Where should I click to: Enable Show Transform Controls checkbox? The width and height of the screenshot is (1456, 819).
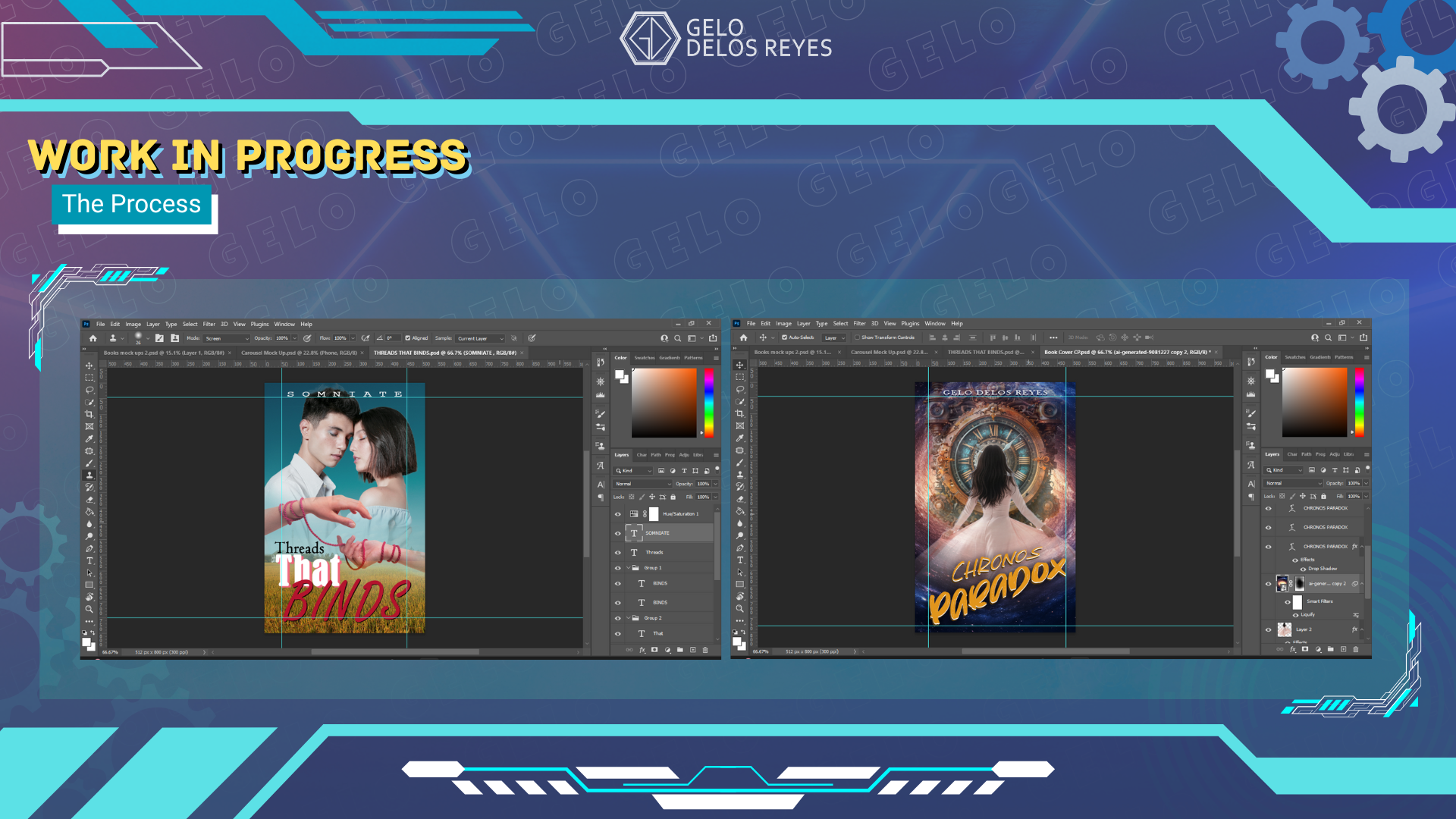click(857, 337)
